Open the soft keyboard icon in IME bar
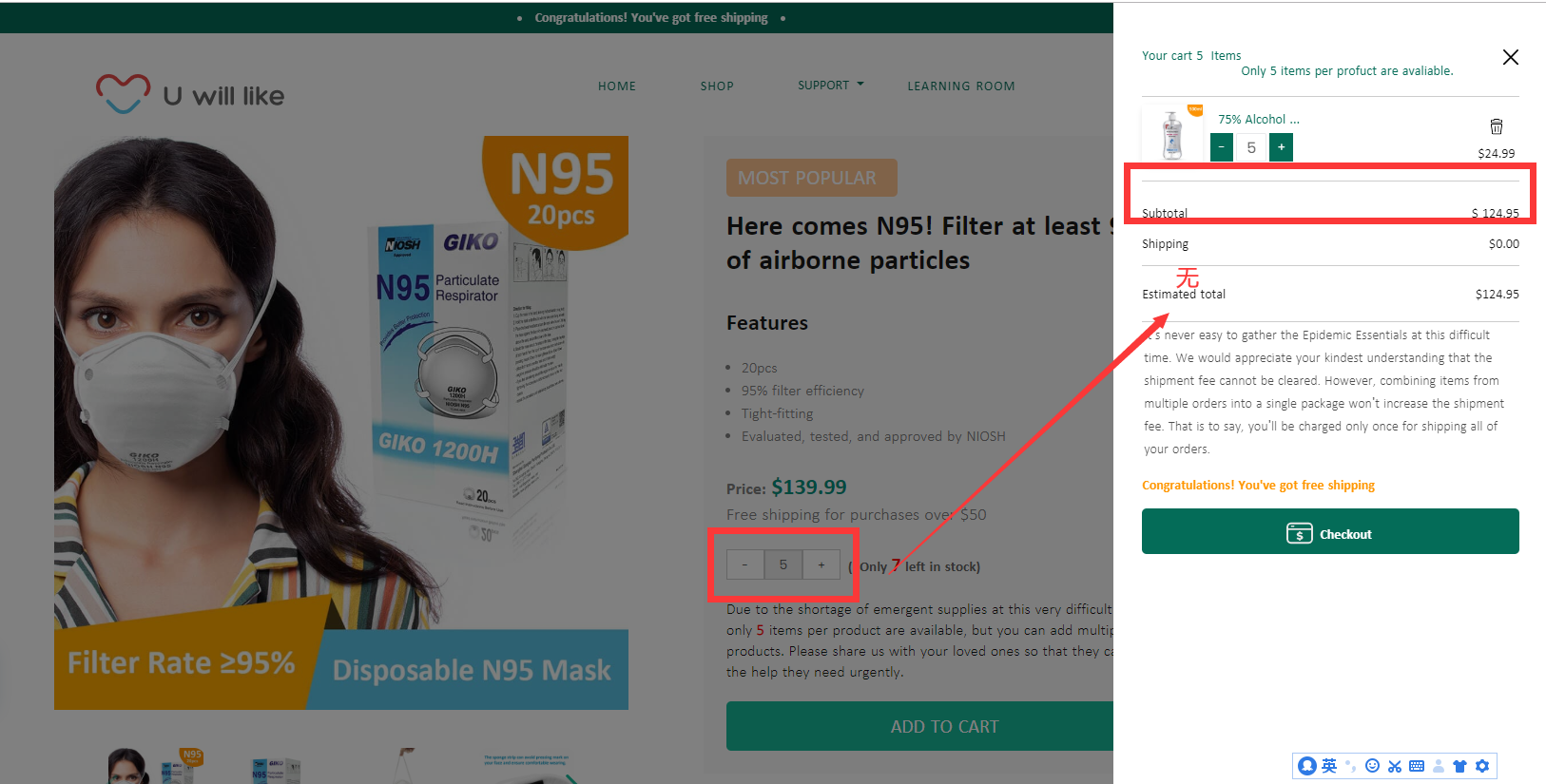 tap(1417, 766)
